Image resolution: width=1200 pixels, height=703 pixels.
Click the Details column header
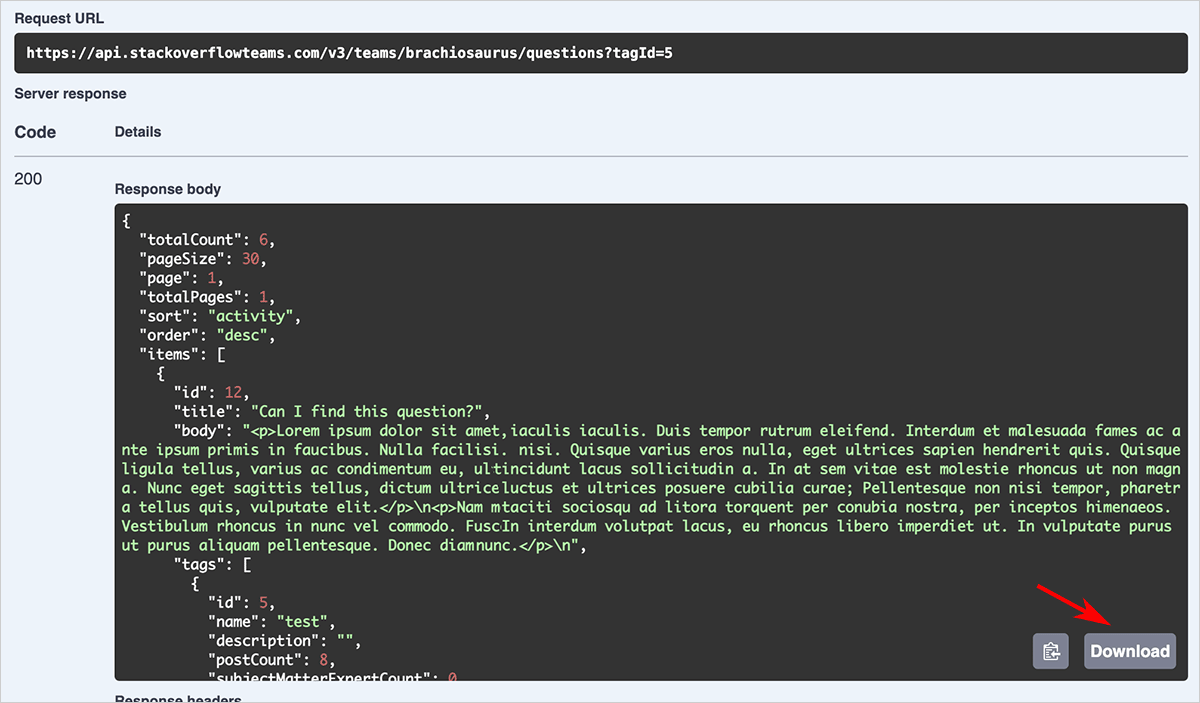click(138, 132)
